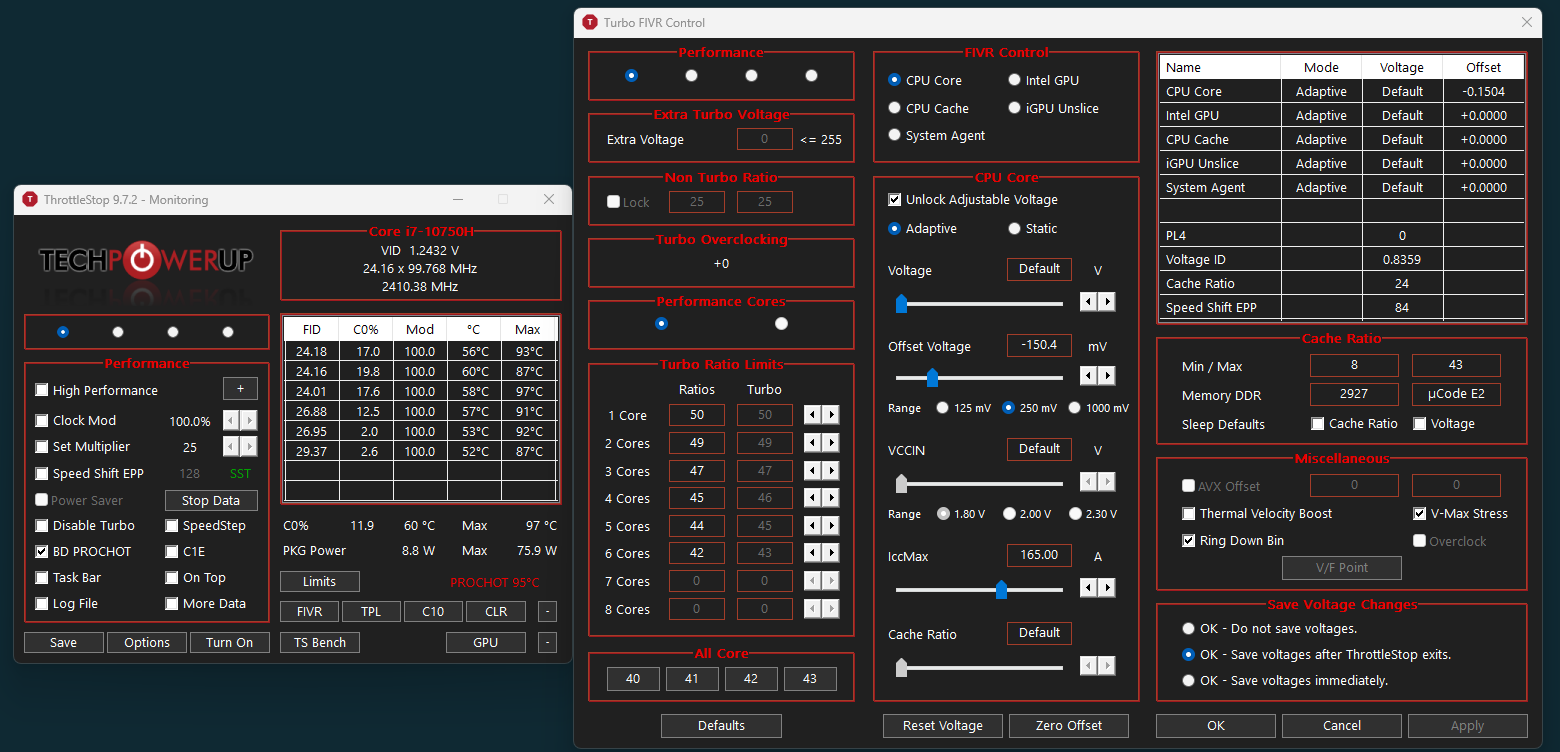Viewport: 1560px width, 752px height.
Task: Uncheck the Ring Down Bin checkbox
Action: pos(1188,541)
